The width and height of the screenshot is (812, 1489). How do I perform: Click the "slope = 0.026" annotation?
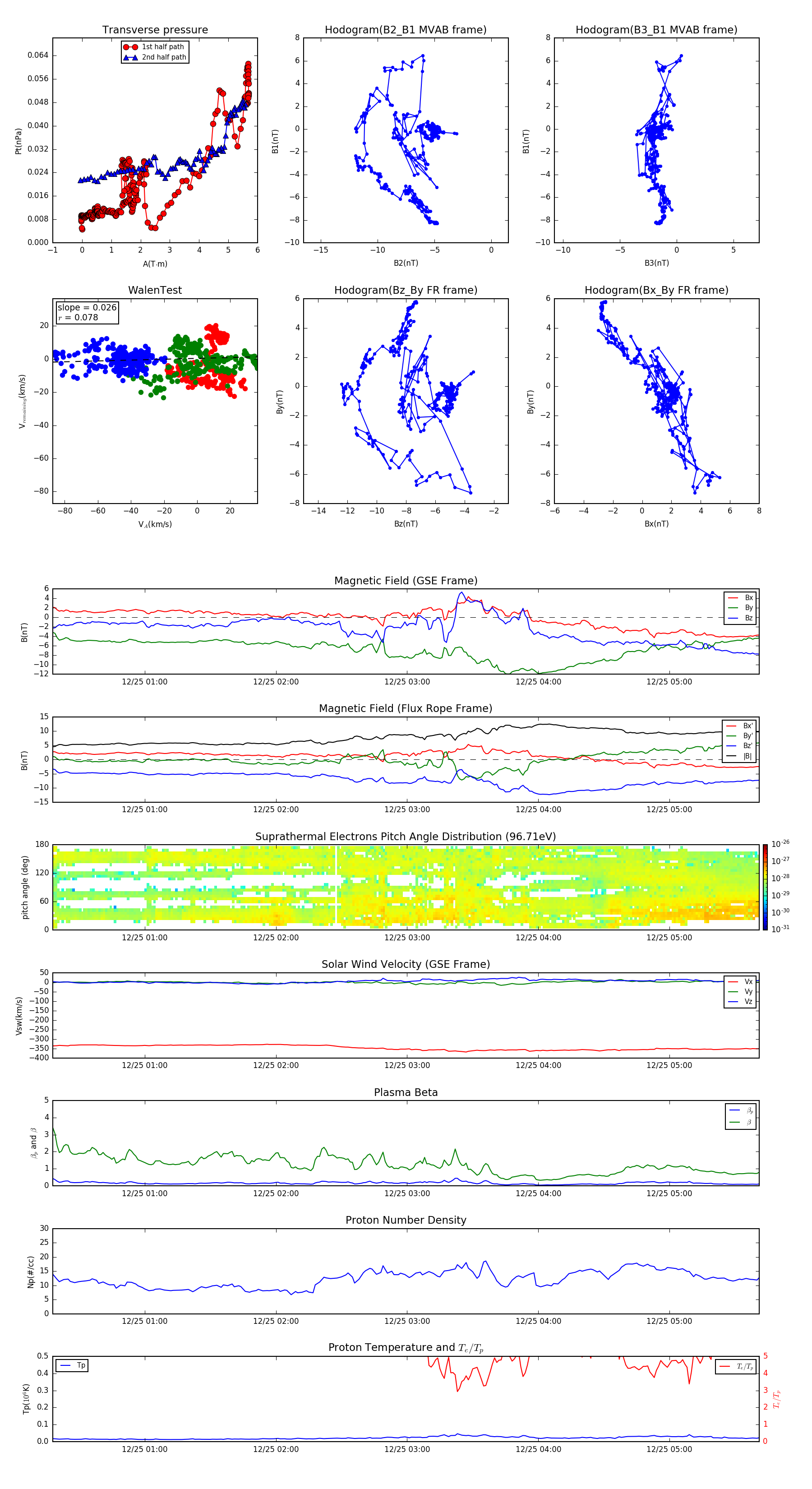click(87, 308)
